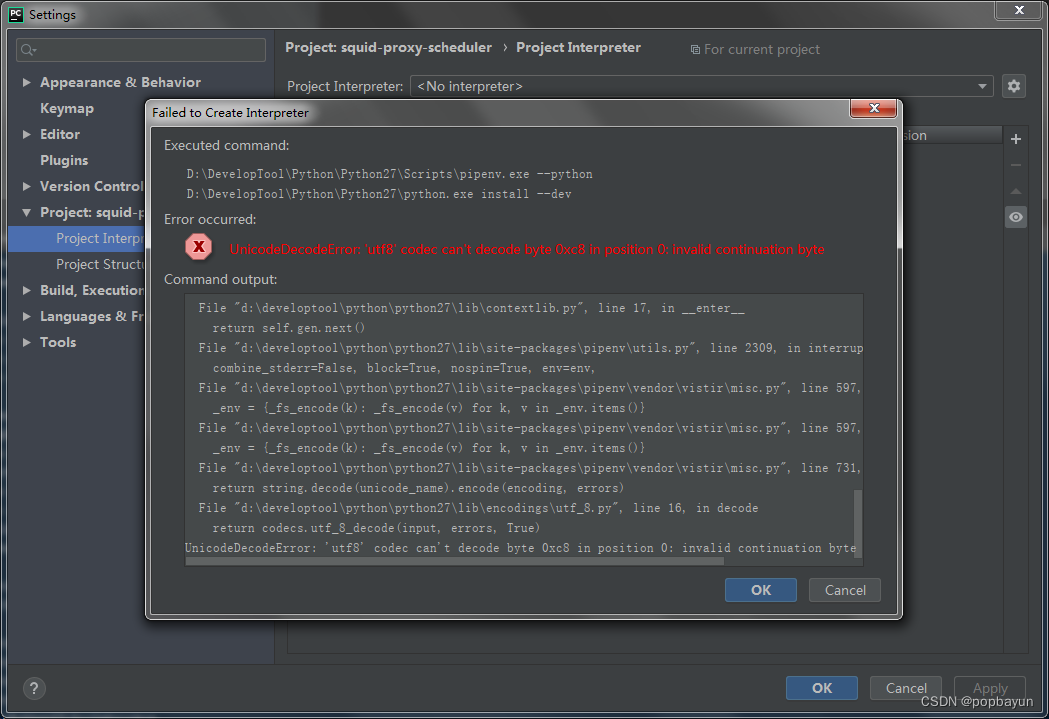Click Project: squid-proxy-scheduler breadcrumb

388,47
